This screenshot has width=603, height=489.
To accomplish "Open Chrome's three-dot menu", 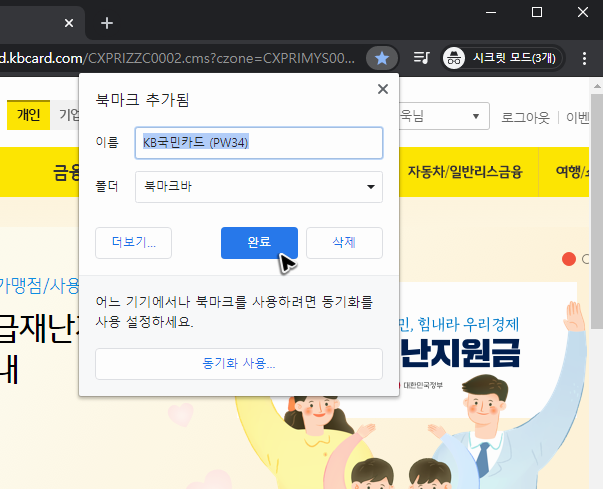I will point(584,58).
